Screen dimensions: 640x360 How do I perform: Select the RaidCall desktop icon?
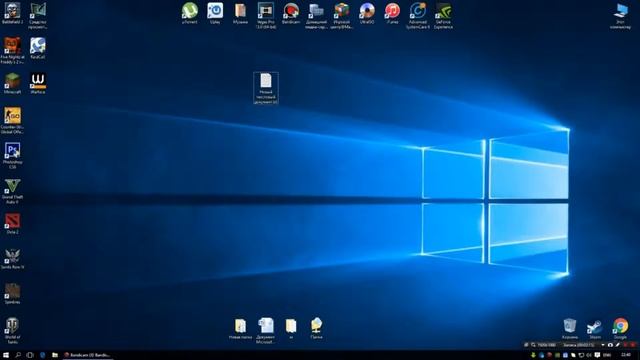(38, 48)
